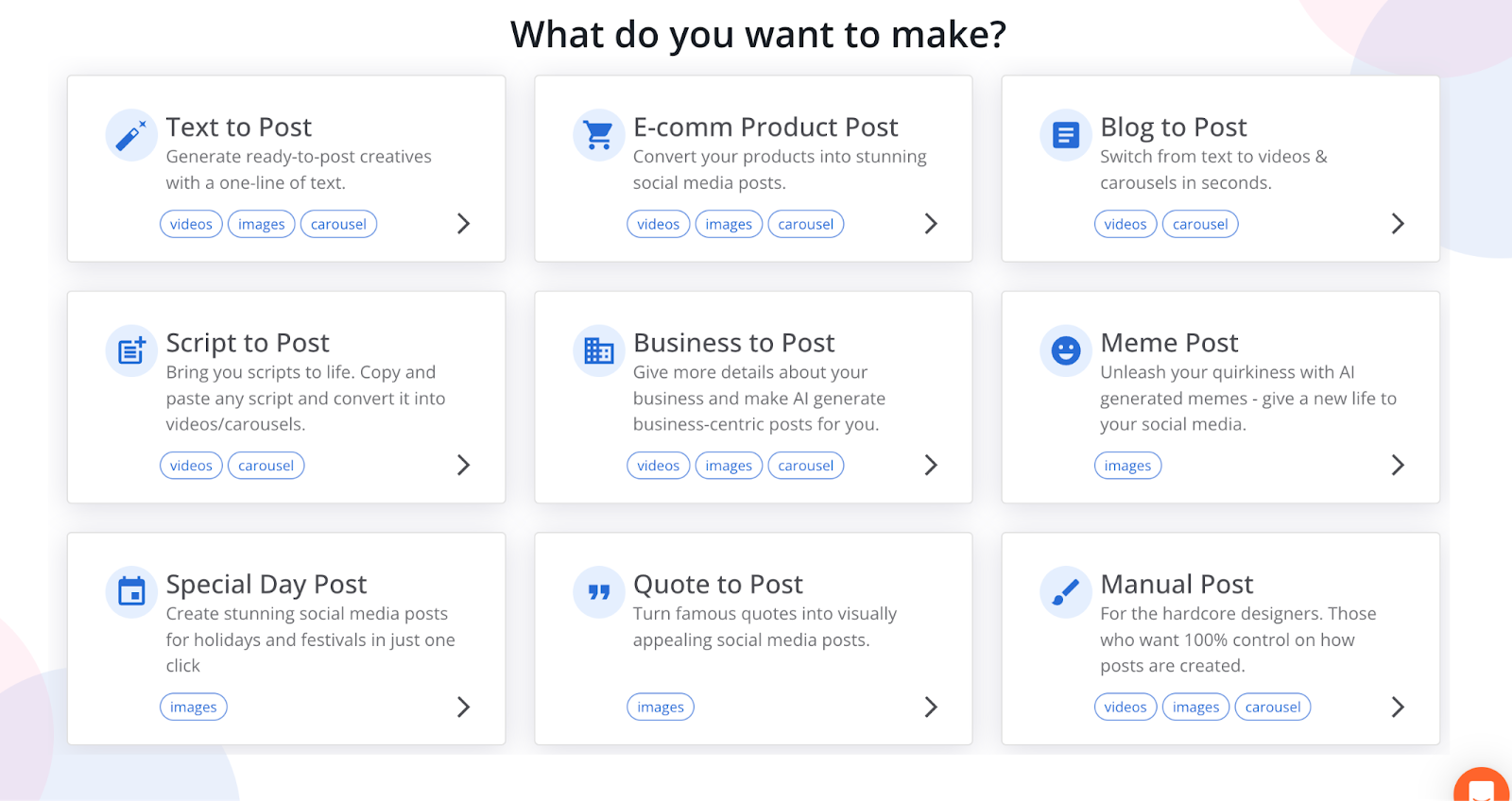Select the carousel tag under Blog to Post
Viewport: 1512px width, 801px height.
click(x=1200, y=224)
